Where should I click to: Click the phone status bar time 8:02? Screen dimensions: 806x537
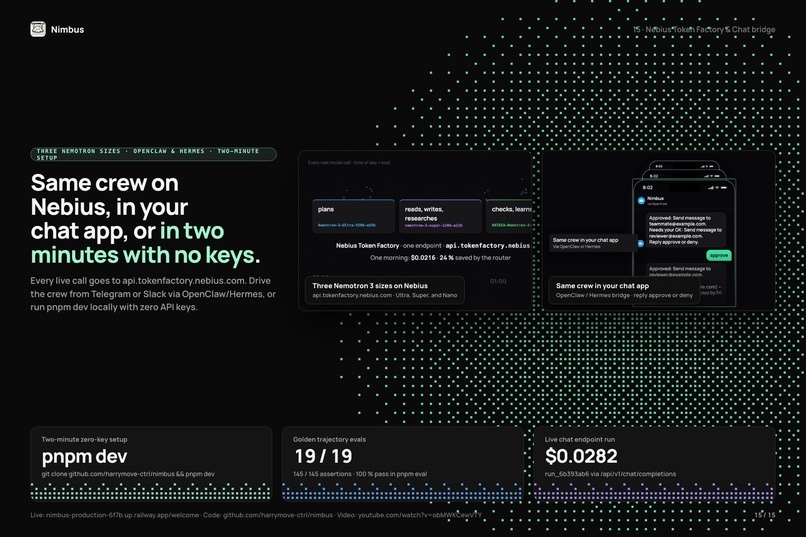(x=648, y=187)
